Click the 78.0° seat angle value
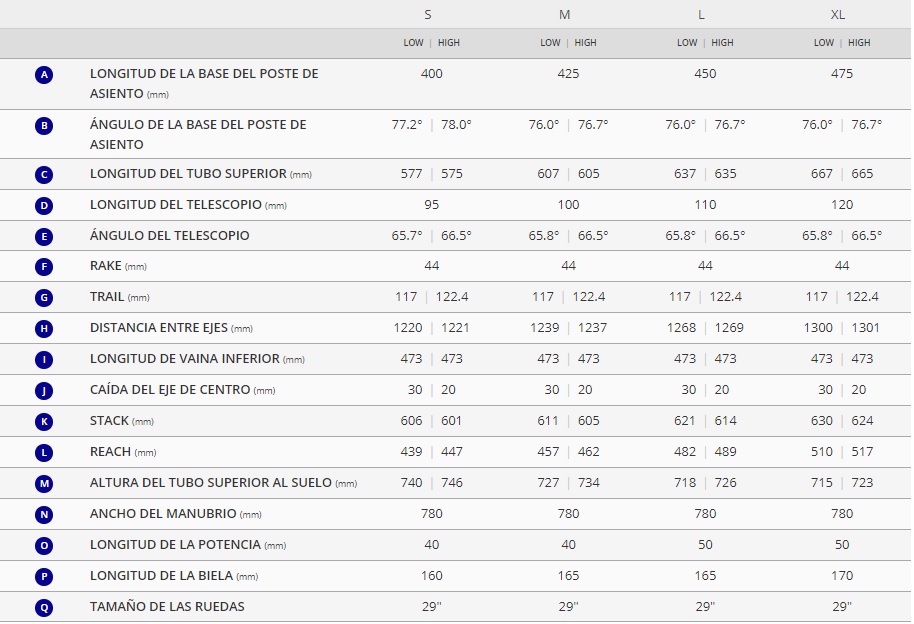This screenshot has width=914, height=624. coord(456,124)
